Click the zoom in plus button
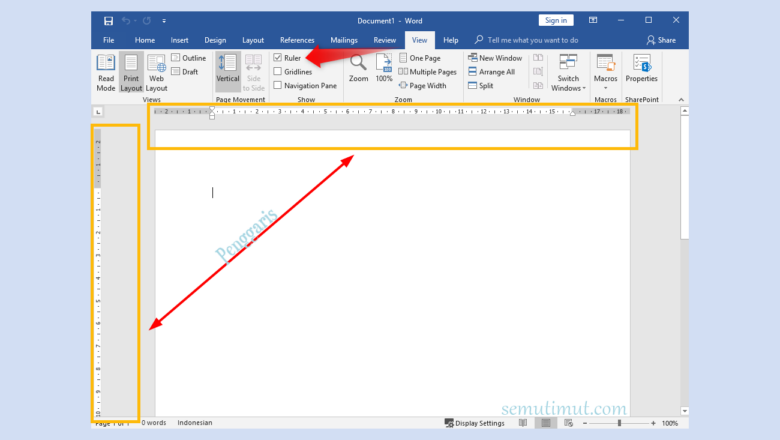This screenshot has height=440, width=780. pos(653,423)
